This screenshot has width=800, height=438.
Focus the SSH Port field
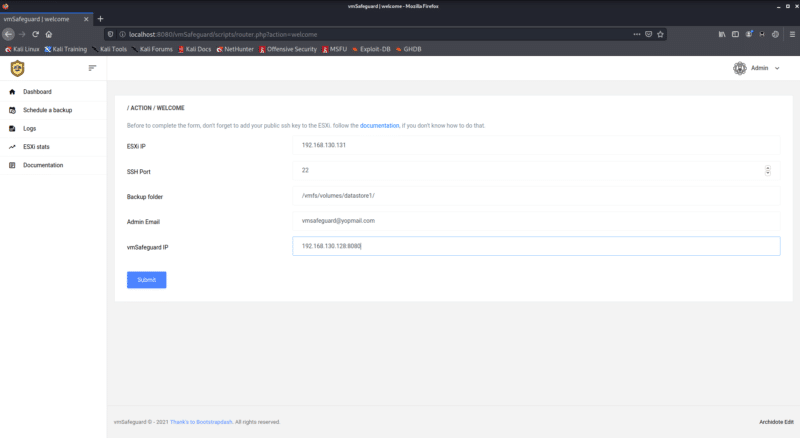(536, 171)
